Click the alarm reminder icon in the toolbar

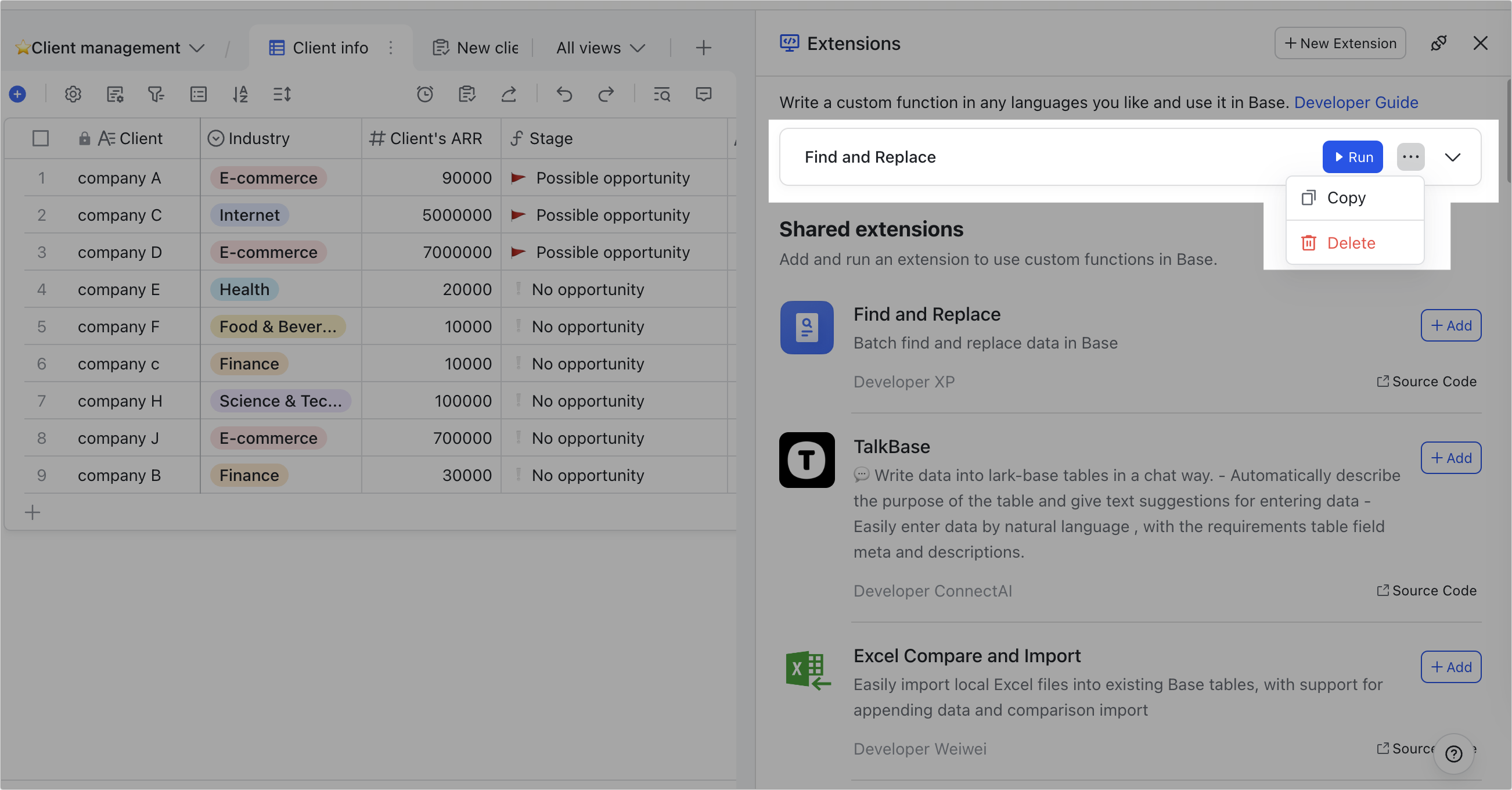425,94
